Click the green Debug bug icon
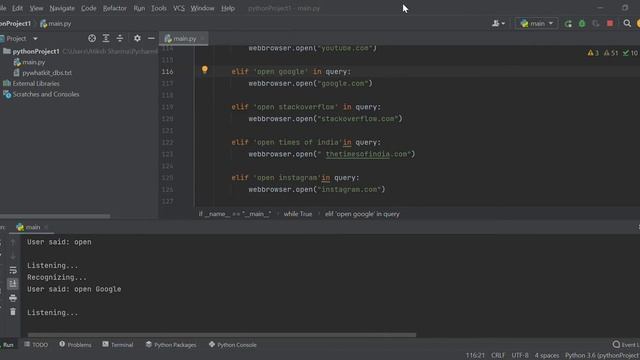 click(x=582, y=24)
